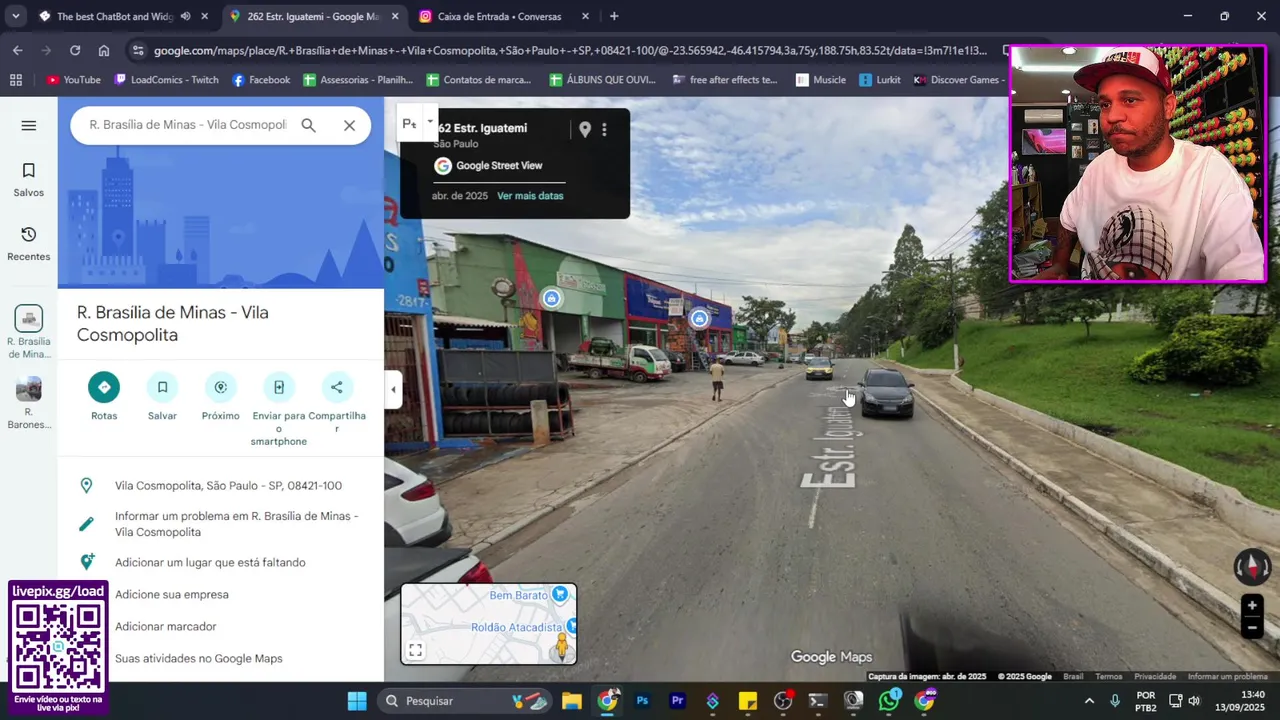Open the Google Maps hamburger menu
Screen dimensions: 1280x720
28,125
